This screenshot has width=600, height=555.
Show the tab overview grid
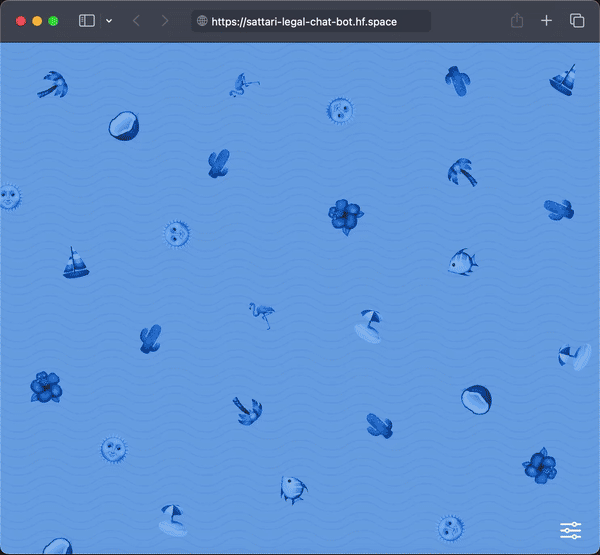click(577, 21)
